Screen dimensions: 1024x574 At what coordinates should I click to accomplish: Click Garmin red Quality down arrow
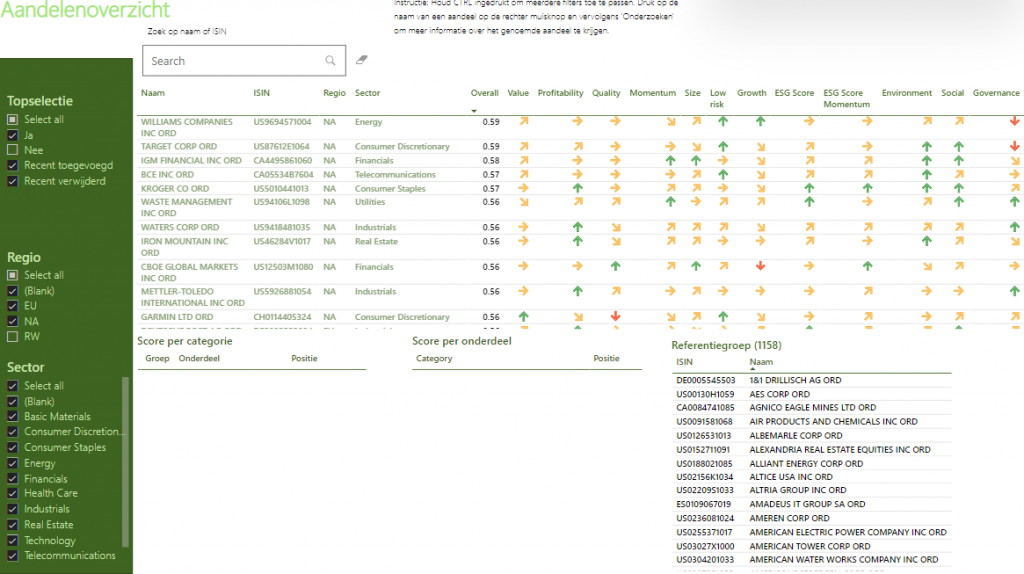pos(615,317)
